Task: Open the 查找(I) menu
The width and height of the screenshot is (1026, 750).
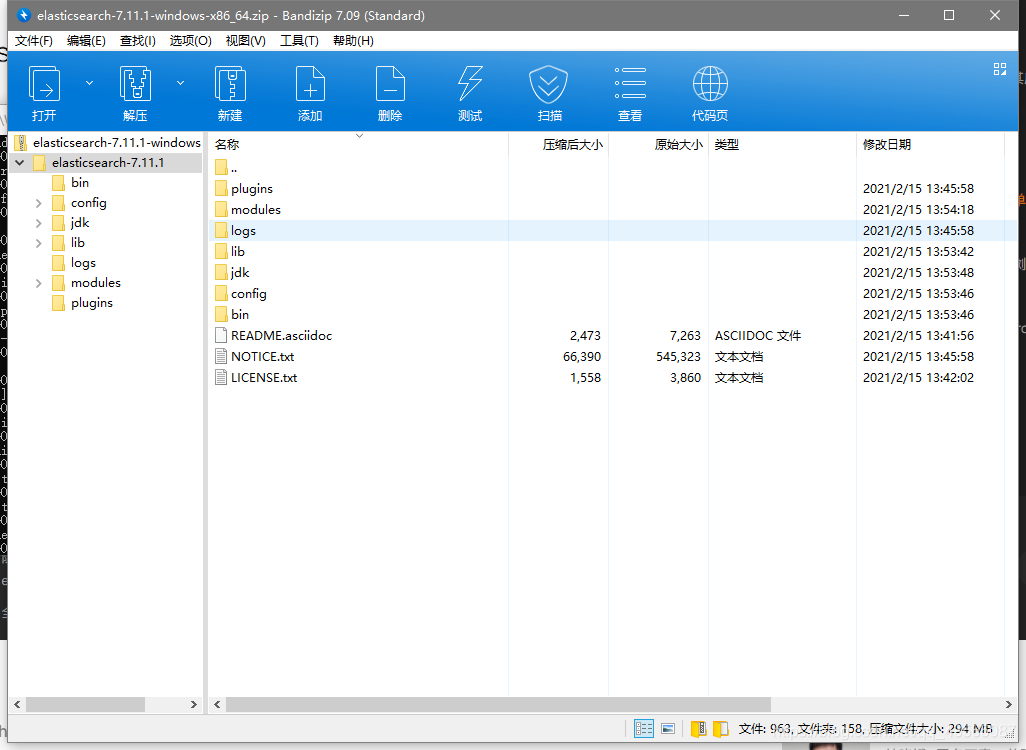Action: (138, 41)
